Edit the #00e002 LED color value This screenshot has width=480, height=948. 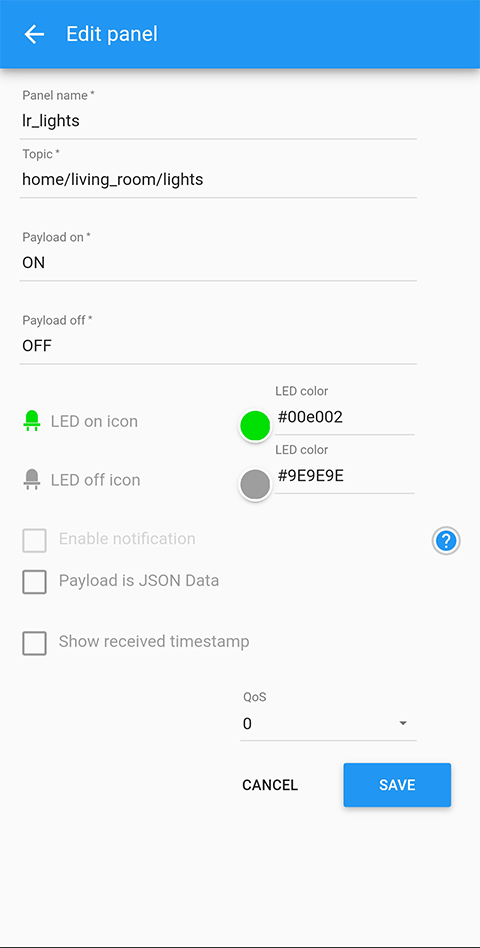pos(345,417)
